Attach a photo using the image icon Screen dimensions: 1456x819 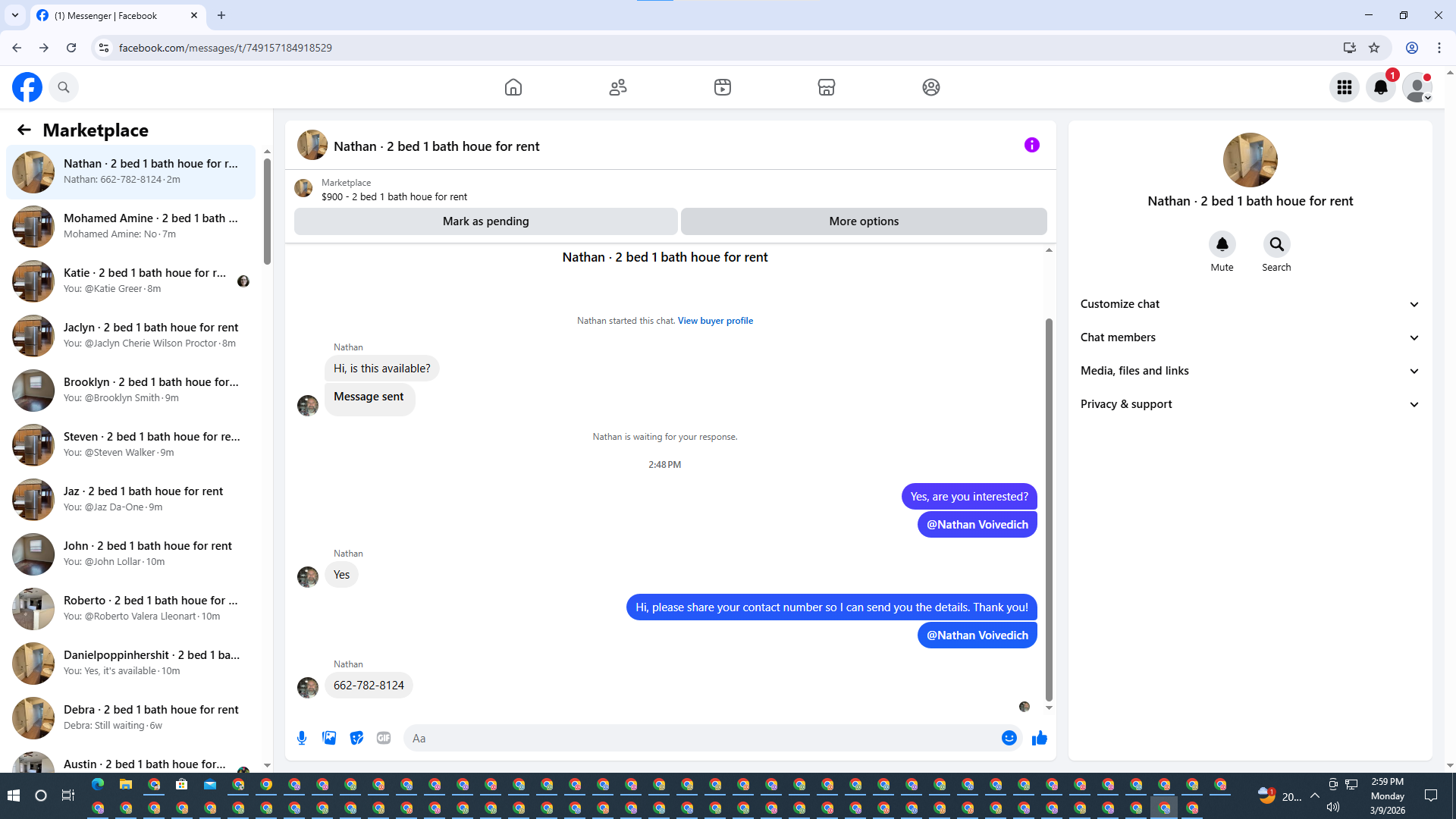[x=329, y=738]
